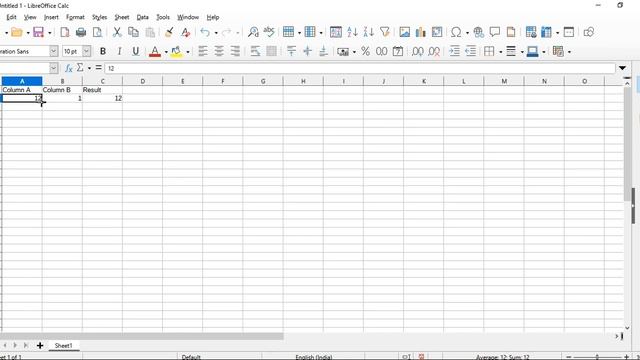The image size is (640, 360).
Task: Open the Sum function dropdown arrow
Action: [x=89, y=68]
